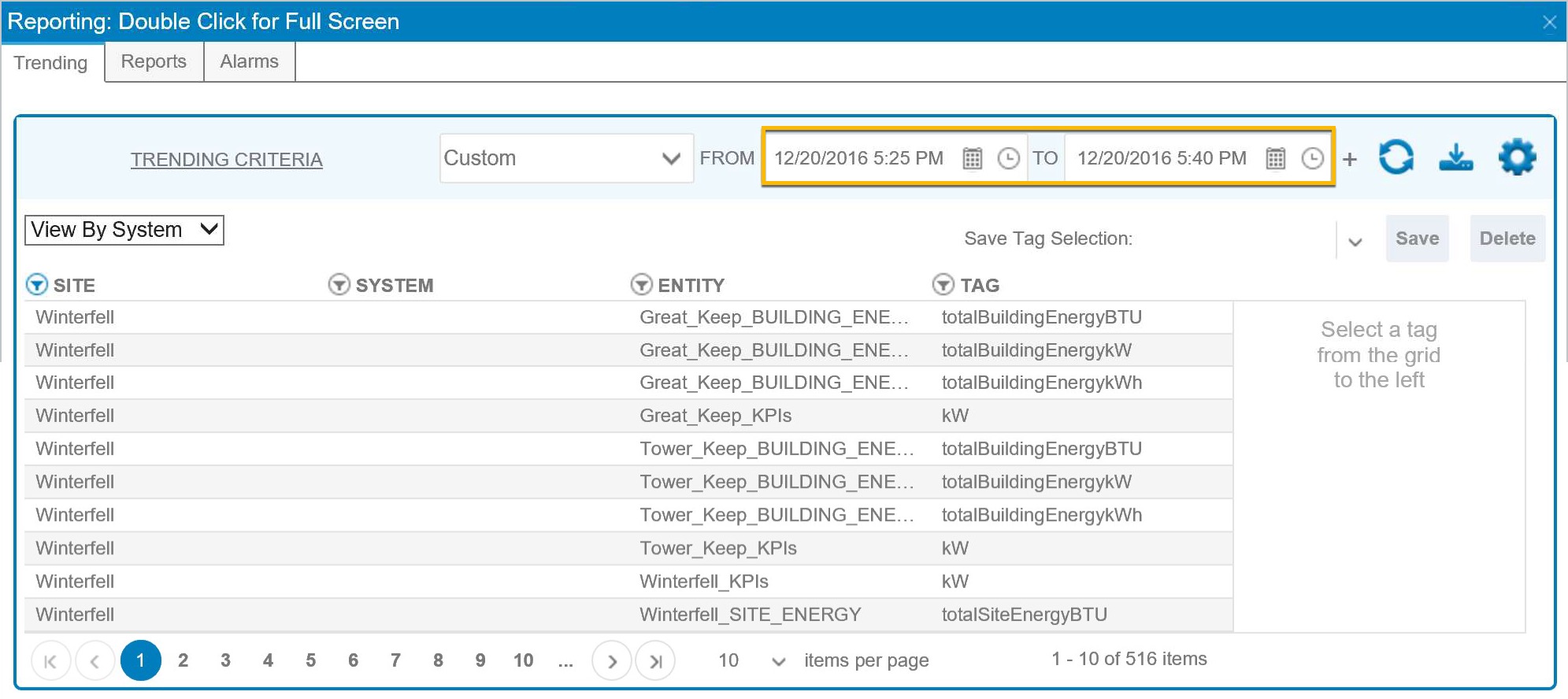Go to page 3
Screen dimensions: 1568x699
point(225,660)
